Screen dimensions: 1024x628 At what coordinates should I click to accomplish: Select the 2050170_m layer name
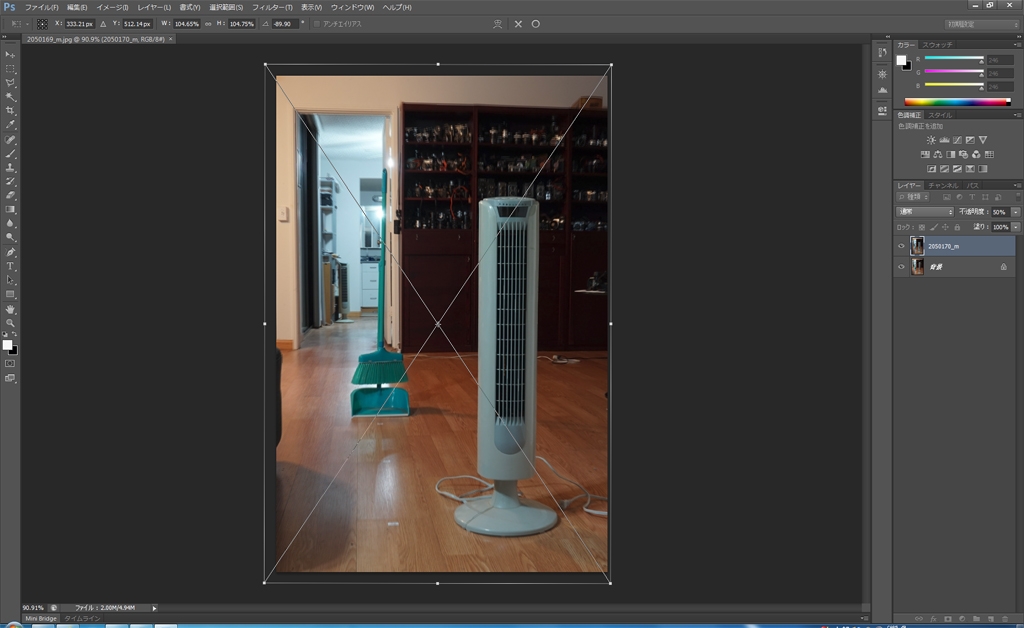(x=944, y=247)
